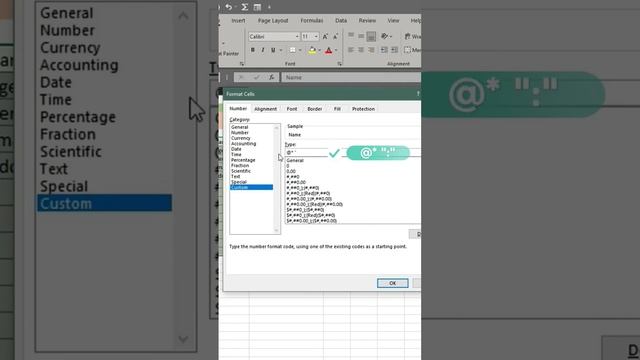
Task: Toggle Underline formatting in the ribbon
Action: tap(273, 50)
